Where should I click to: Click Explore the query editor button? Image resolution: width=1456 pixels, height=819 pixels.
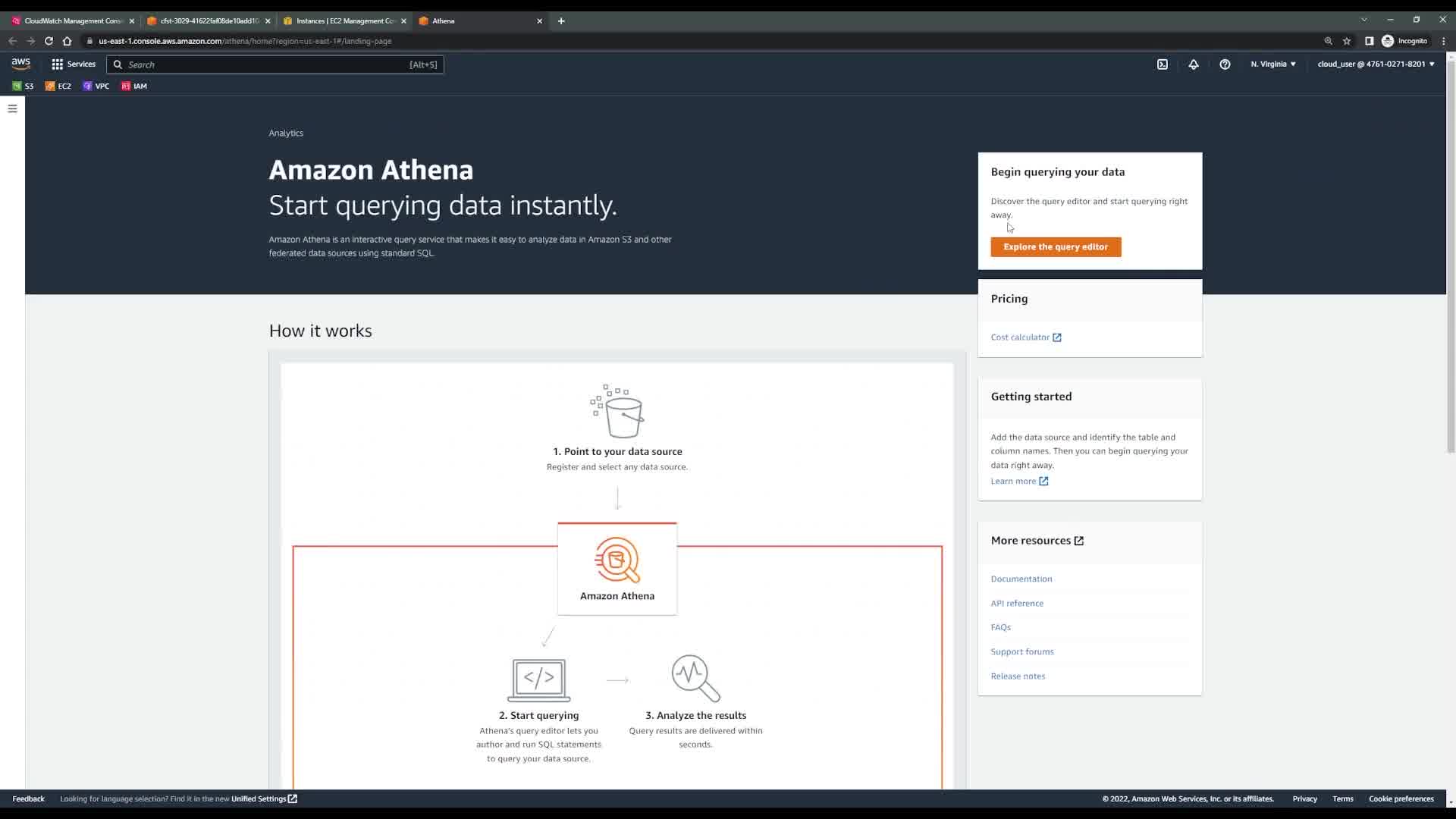(x=1056, y=247)
